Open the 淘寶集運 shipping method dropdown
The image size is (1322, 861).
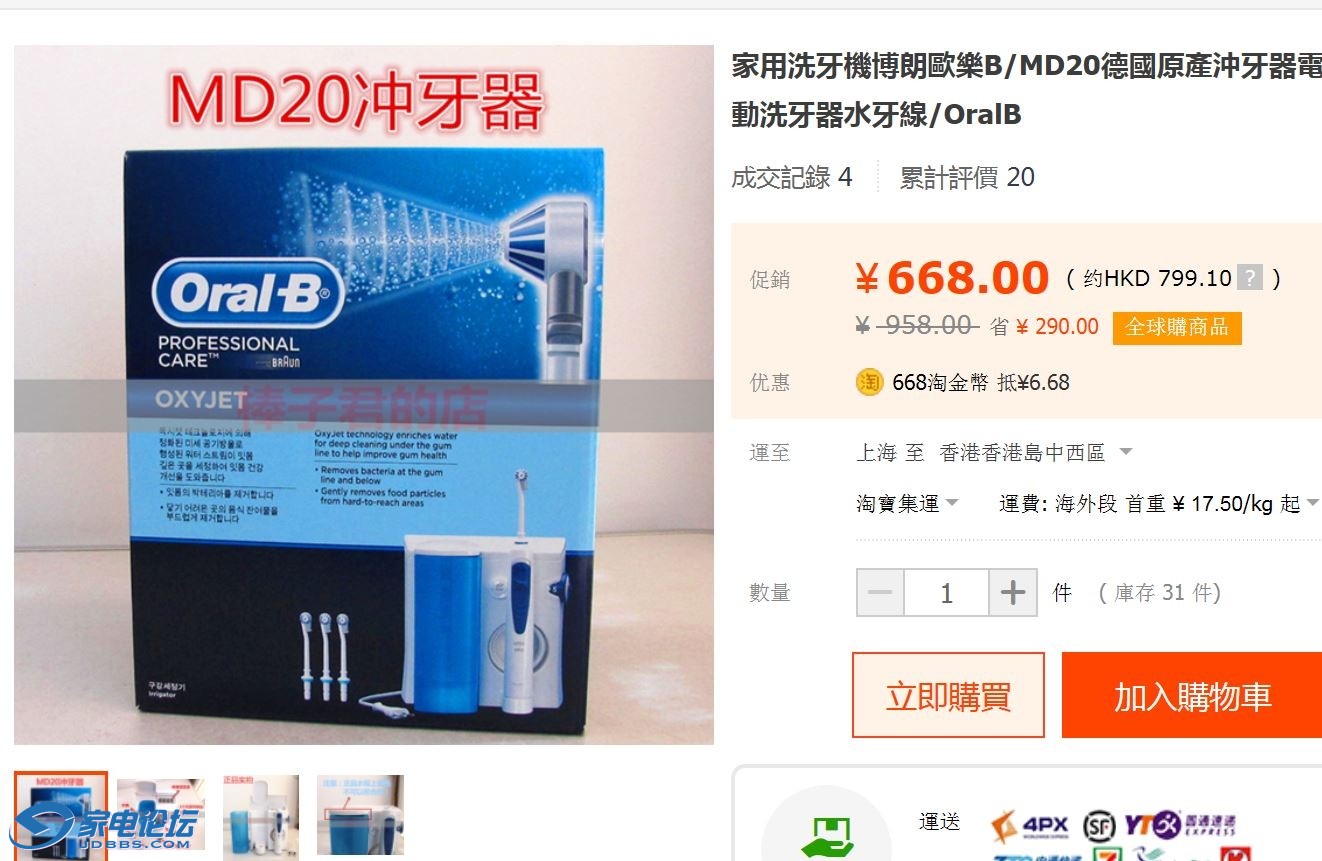click(908, 503)
